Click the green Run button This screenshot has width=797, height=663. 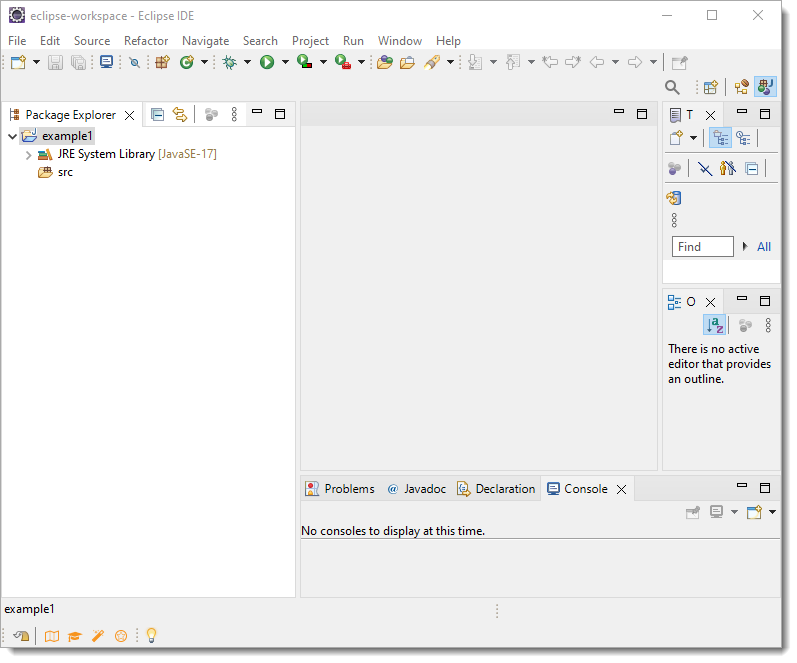pyautogui.click(x=267, y=62)
